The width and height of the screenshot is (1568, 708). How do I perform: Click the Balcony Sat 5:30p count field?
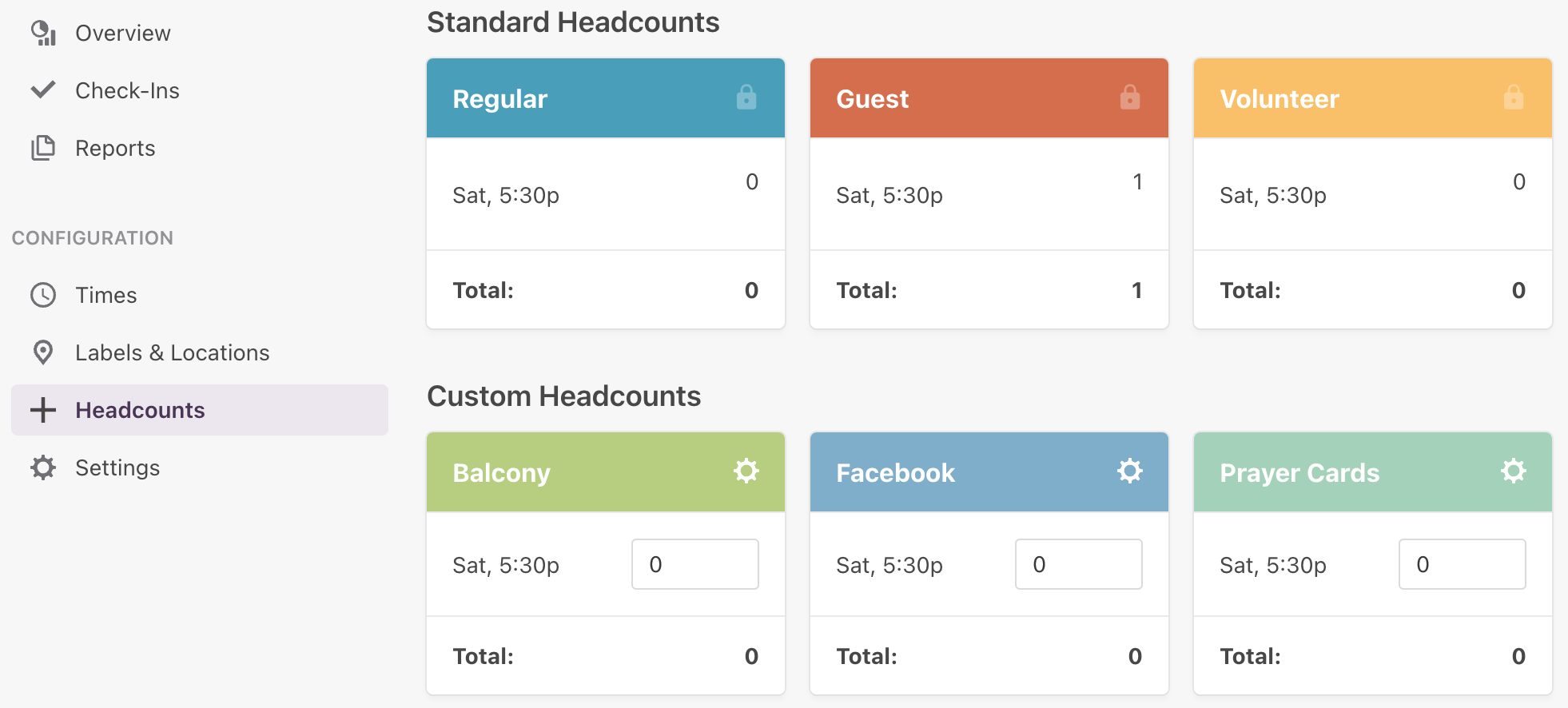point(695,564)
